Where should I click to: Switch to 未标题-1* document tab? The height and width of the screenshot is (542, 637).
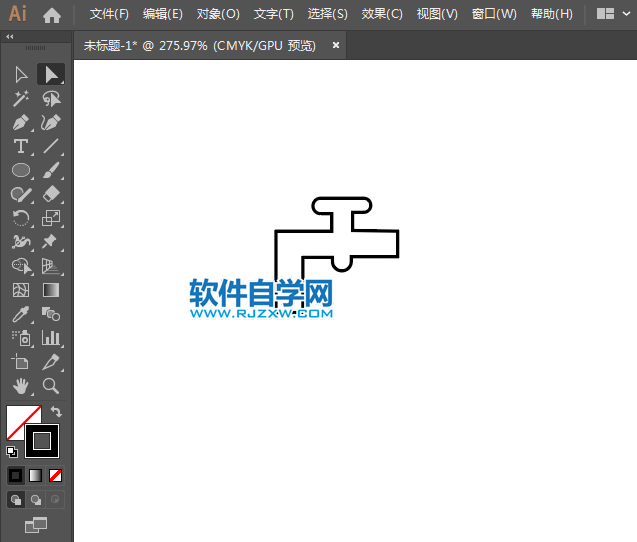click(199, 46)
